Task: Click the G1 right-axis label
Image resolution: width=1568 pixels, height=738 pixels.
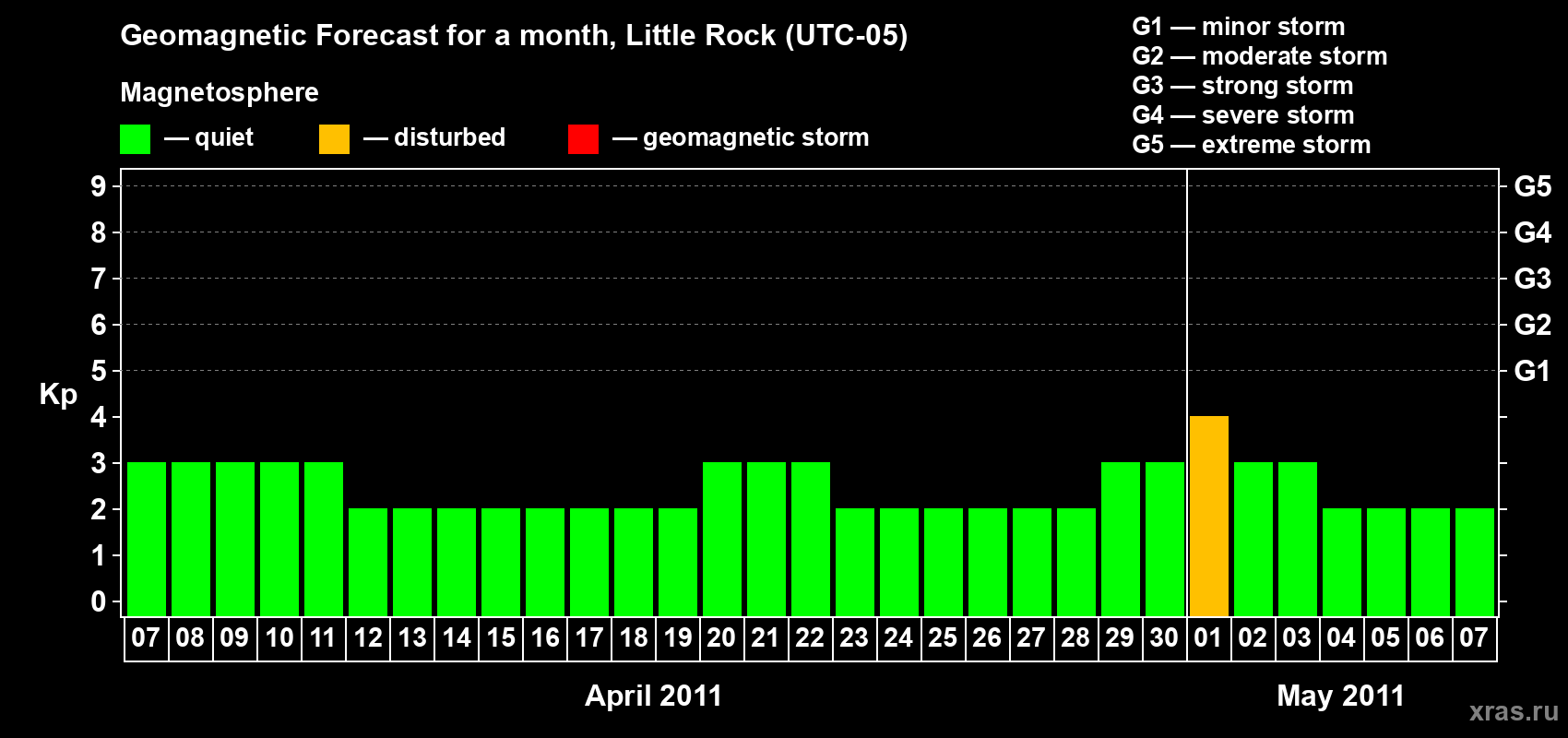Action: pyautogui.click(x=1533, y=371)
